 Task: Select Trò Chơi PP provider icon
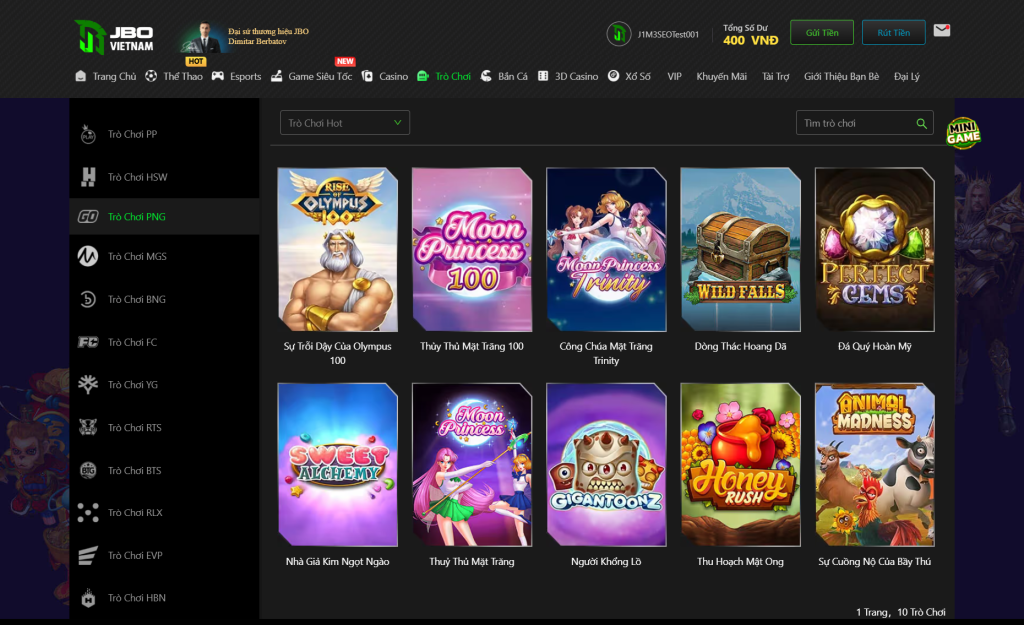click(x=88, y=134)
